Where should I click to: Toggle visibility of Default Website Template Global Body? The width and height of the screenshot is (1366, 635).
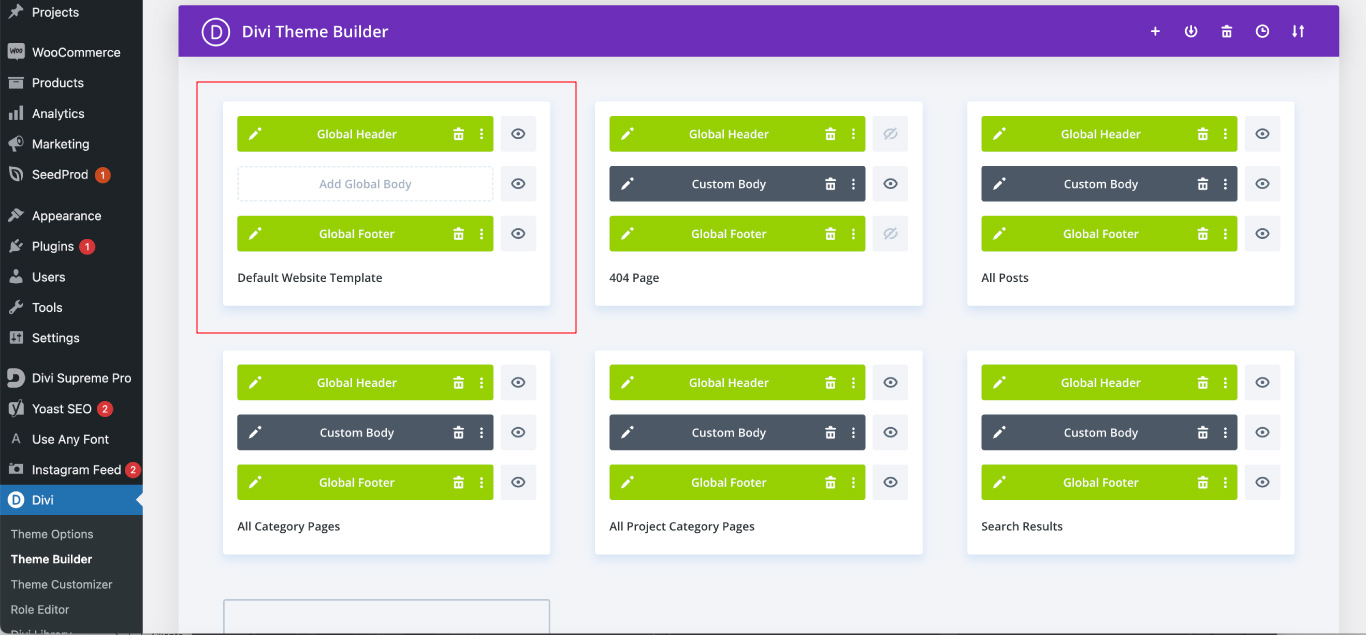(518, 184)
